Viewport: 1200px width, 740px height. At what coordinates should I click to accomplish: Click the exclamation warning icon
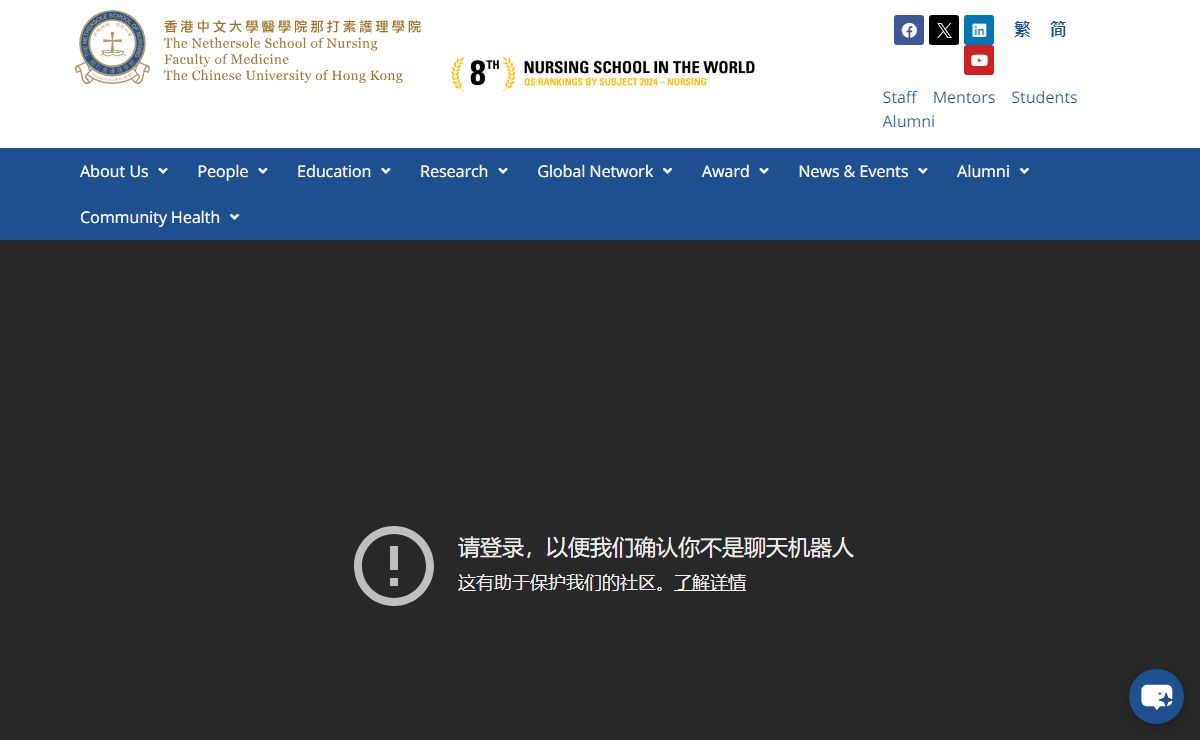(x=394, y=566)
